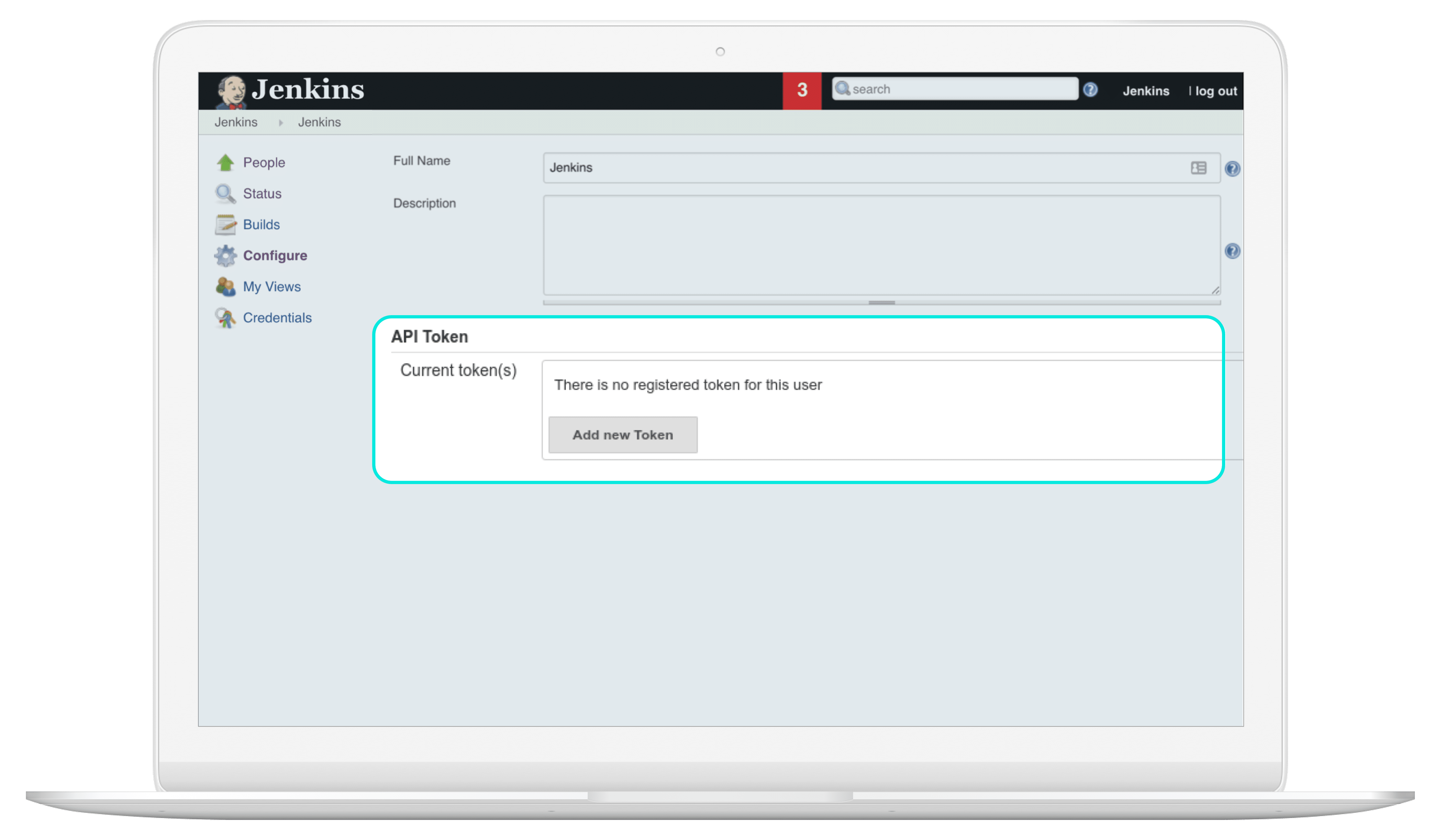Select the Configure gear icon
Viewport: 1433px width, 840px height.
(225, 255)
